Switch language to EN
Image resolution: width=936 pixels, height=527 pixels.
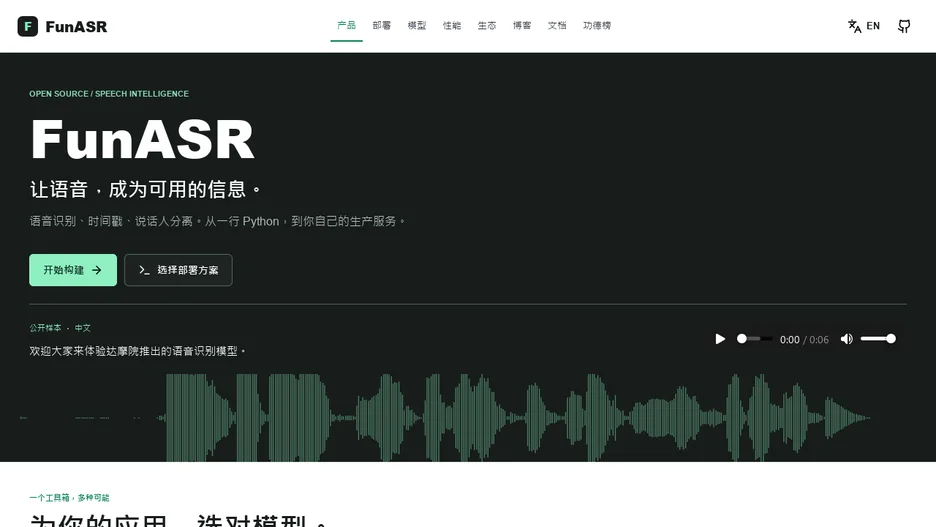(873, 26)
